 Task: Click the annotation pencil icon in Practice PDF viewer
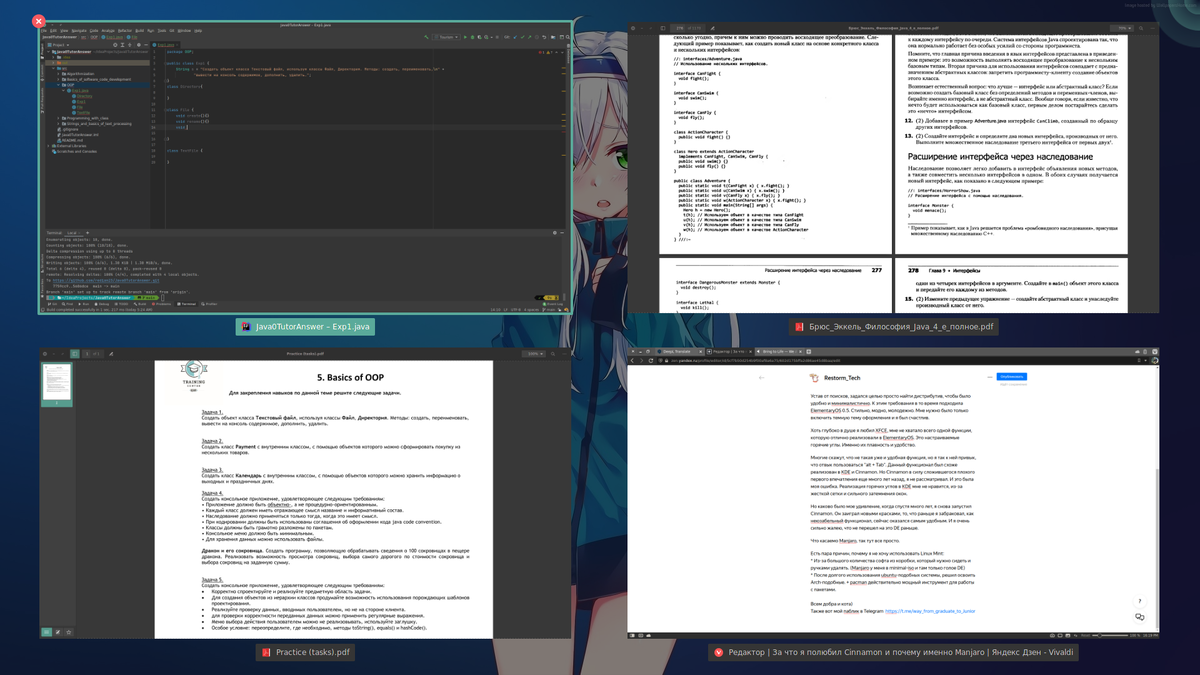click(x=111, y=353)
